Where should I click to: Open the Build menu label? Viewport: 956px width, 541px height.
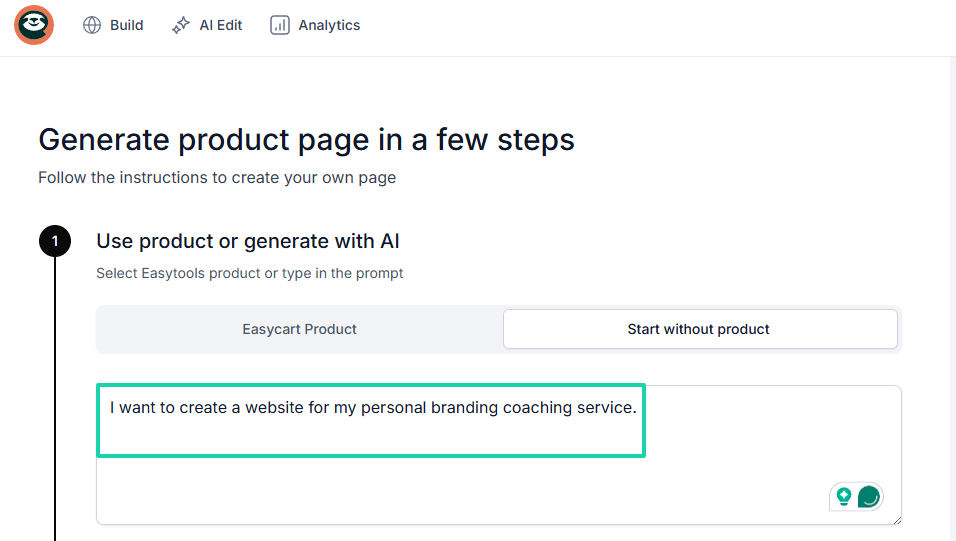pyautogui.click(x=127, y=25)
